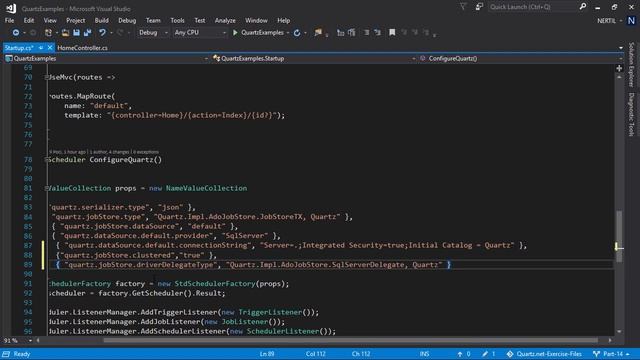This screenshot has width=640, height=360.
Task: Click the QuartzExamples start debugging button label
Action: [x=262, y=33]
